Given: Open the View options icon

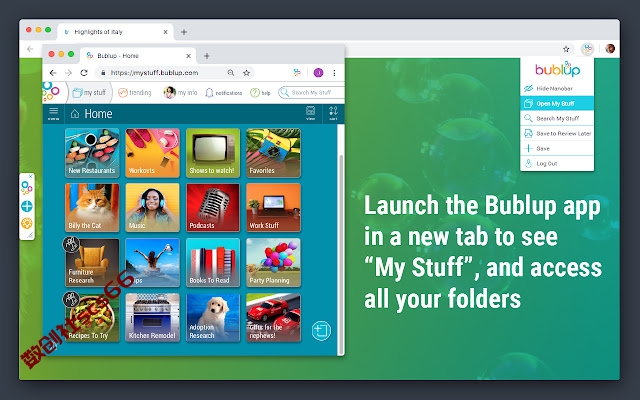Looking at the screenshot, I should pos(311,113).
